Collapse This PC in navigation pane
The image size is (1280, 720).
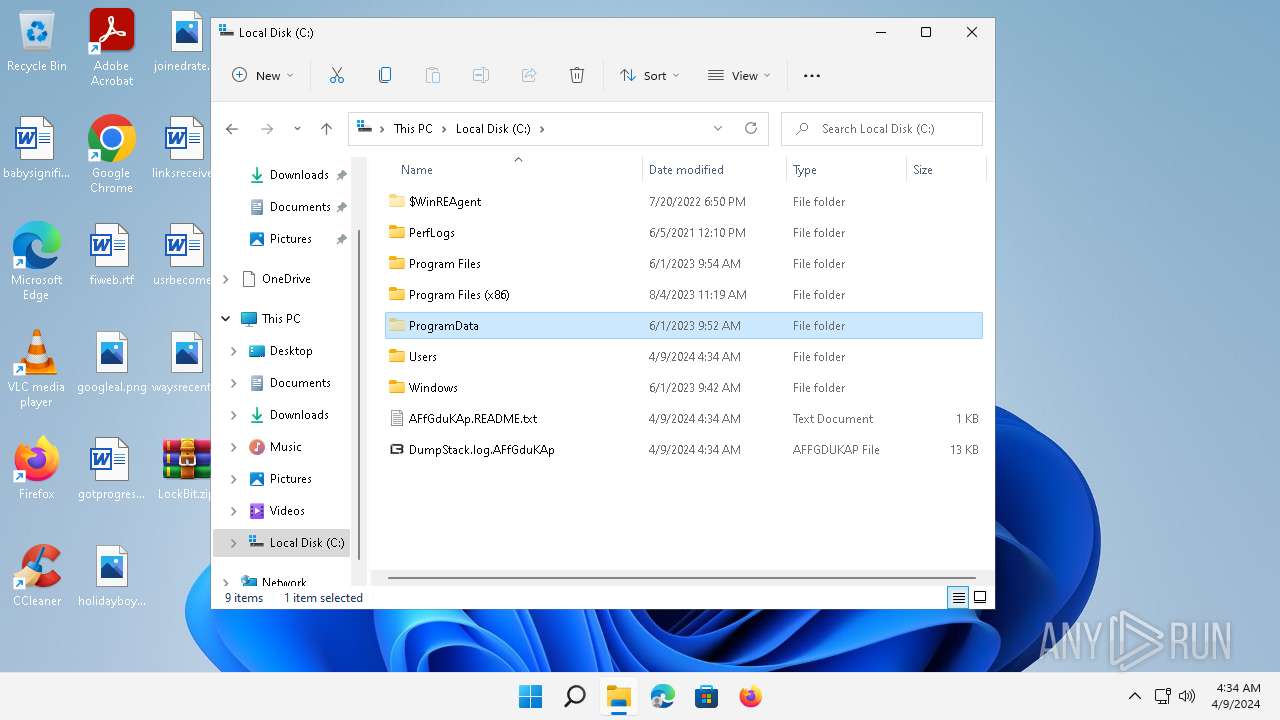225,319
